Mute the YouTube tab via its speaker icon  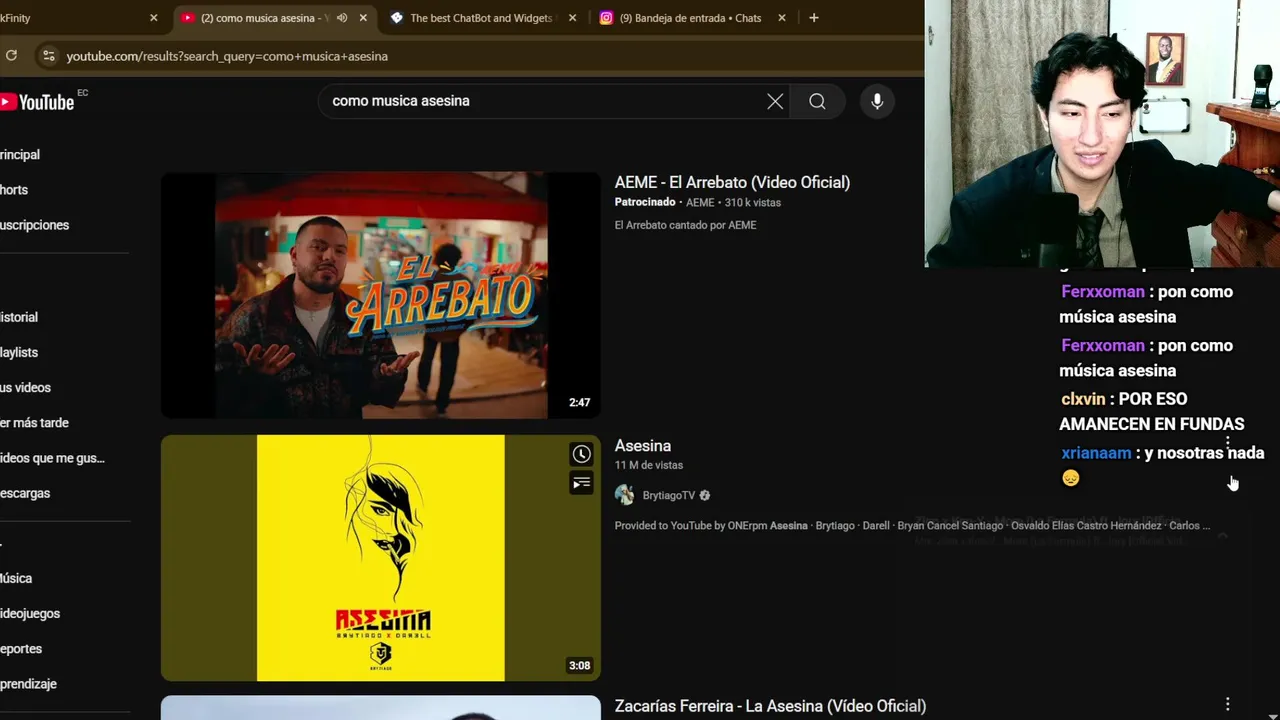[x=342, y=18]
